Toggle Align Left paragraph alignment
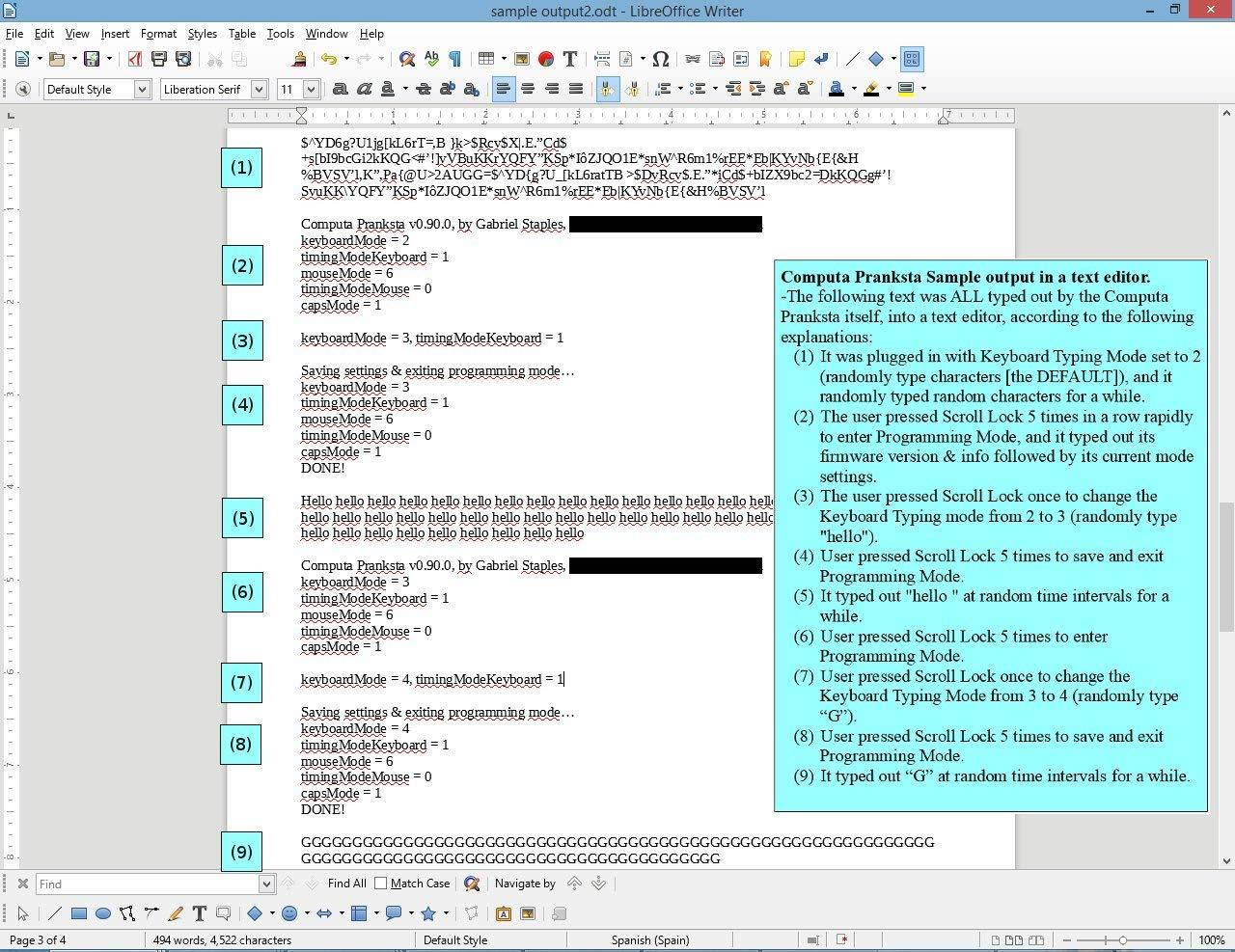Image resolution: width=1235 pixels, height=952 pixels. 504,89
